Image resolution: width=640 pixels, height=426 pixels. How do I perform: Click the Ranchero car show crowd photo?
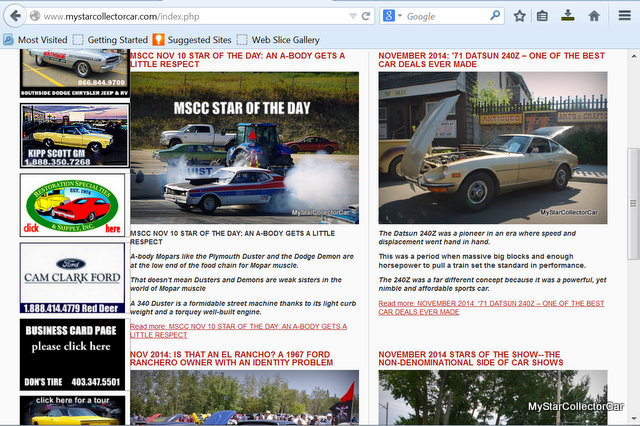[244, 397]
